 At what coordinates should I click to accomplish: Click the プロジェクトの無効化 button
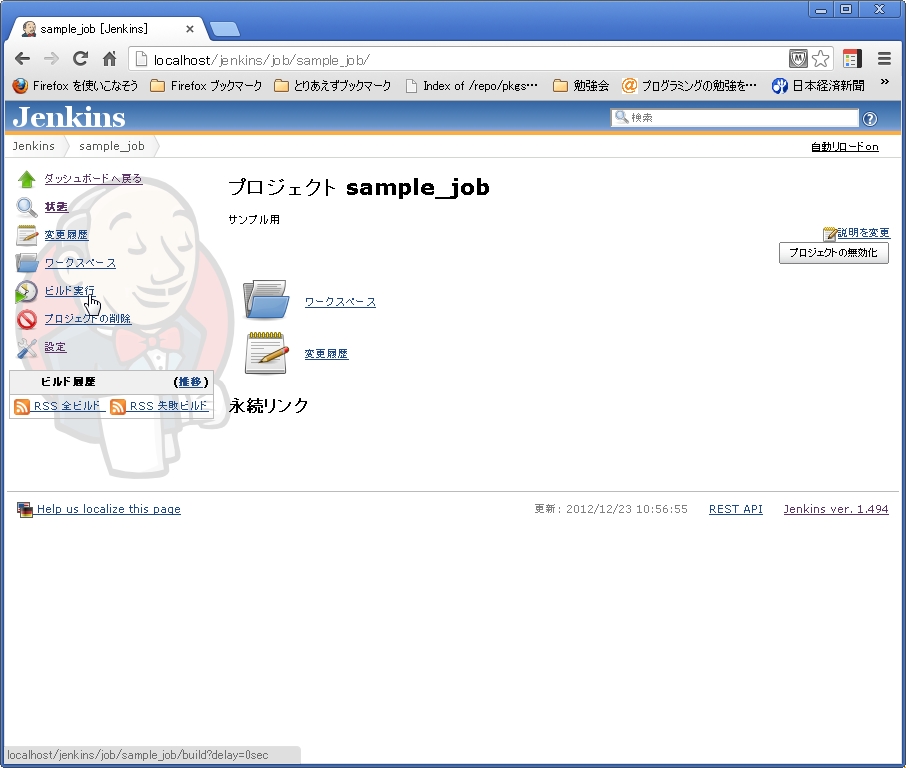[834, 253]
